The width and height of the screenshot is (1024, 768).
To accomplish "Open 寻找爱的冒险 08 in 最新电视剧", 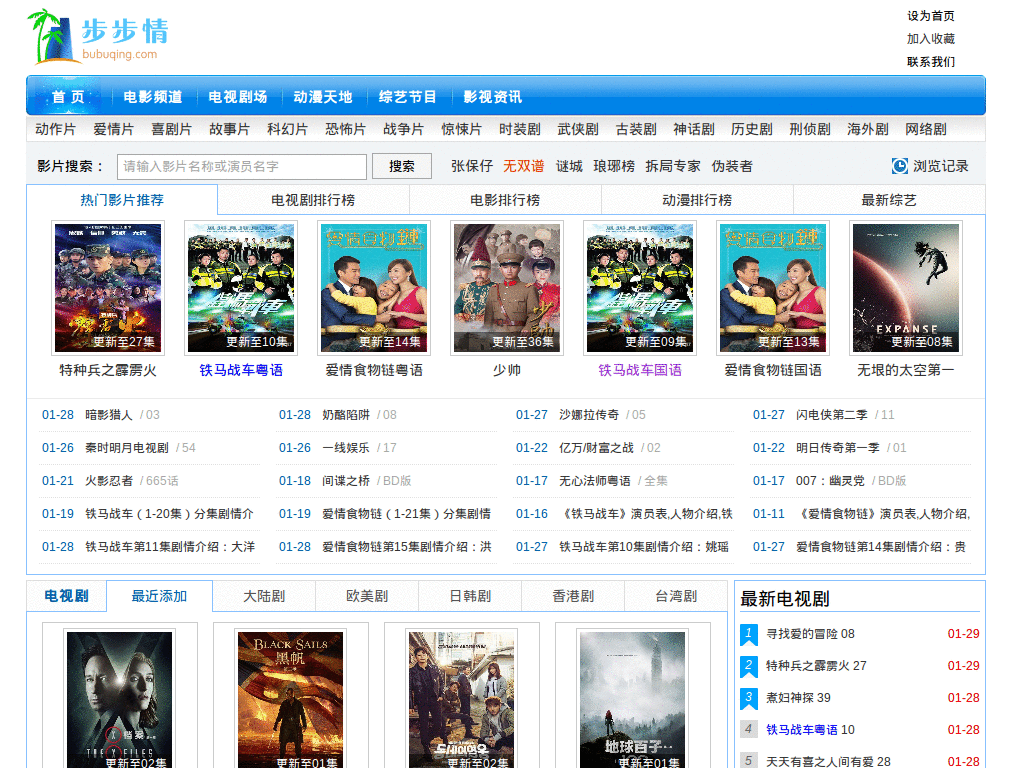I will coord(810,634).
